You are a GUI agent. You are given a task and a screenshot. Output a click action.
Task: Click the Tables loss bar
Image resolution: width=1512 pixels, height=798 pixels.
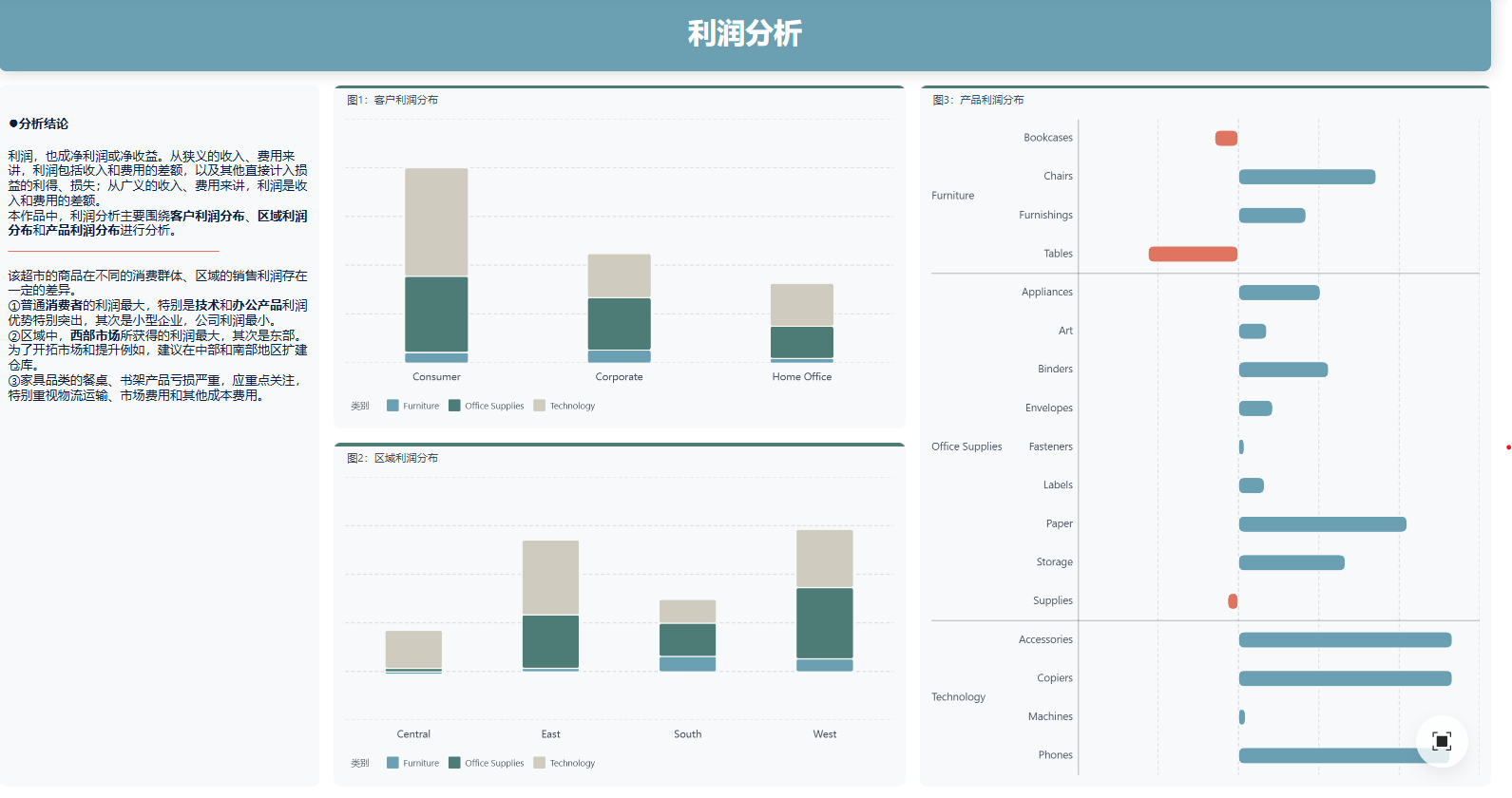(1193, 254)
